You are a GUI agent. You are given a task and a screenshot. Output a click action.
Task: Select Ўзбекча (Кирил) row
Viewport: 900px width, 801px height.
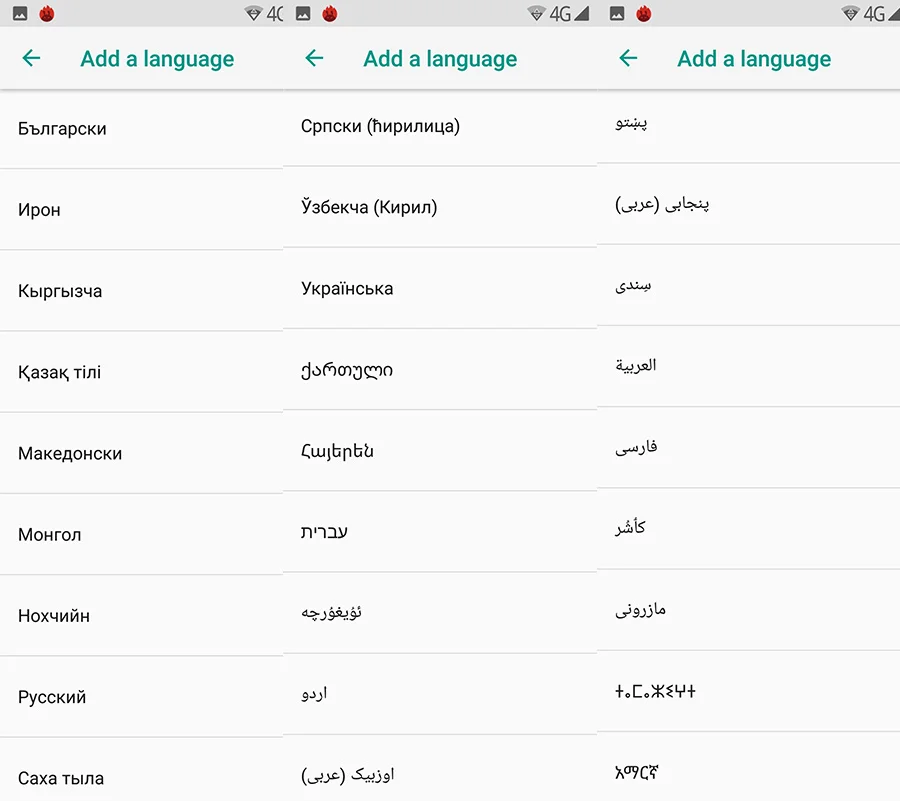tap(440, 207)
